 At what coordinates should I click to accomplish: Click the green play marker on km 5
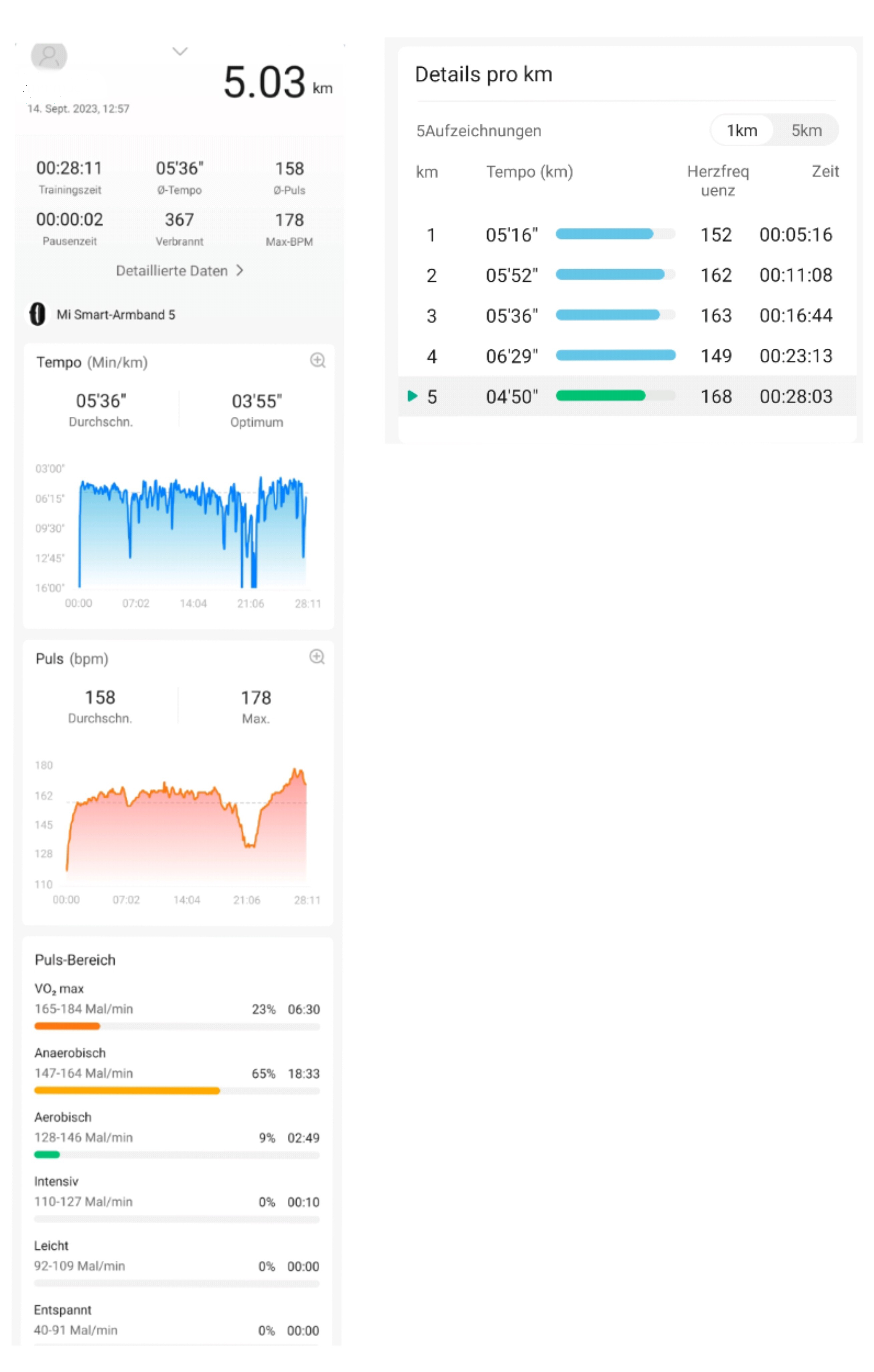coord(413,396)
